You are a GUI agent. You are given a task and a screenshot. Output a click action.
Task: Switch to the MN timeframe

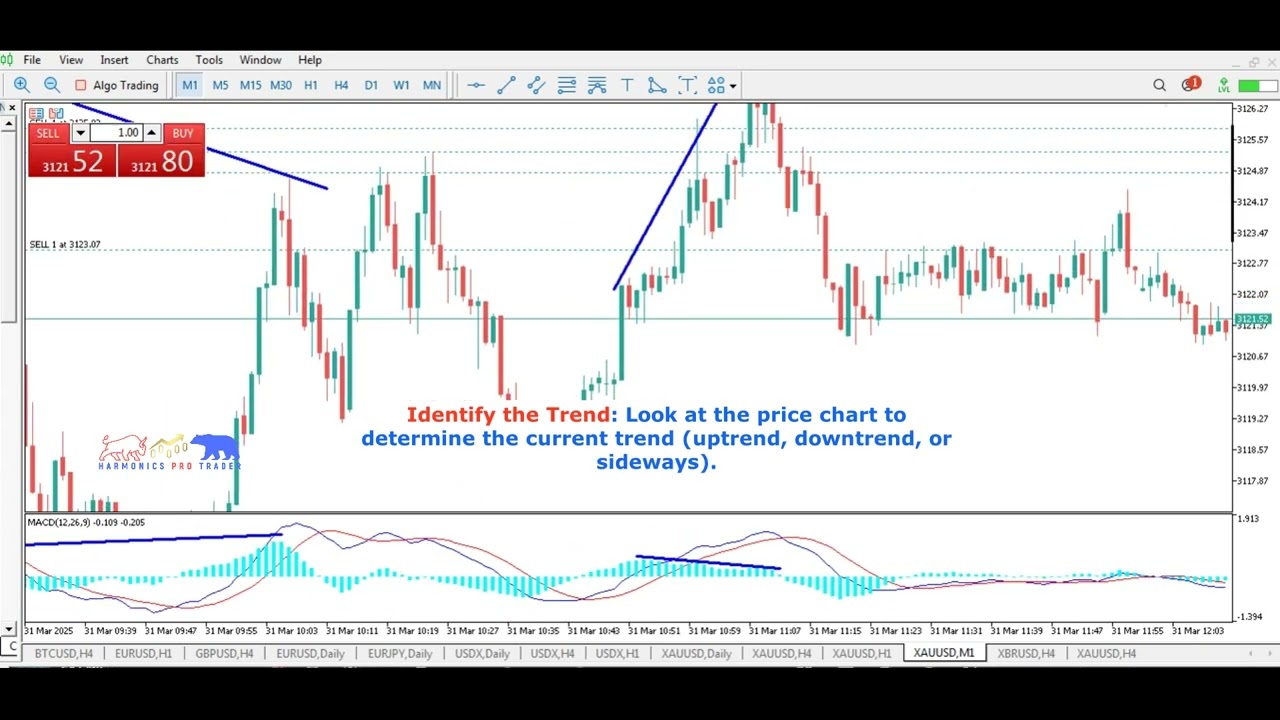click(x=432, y=86)
